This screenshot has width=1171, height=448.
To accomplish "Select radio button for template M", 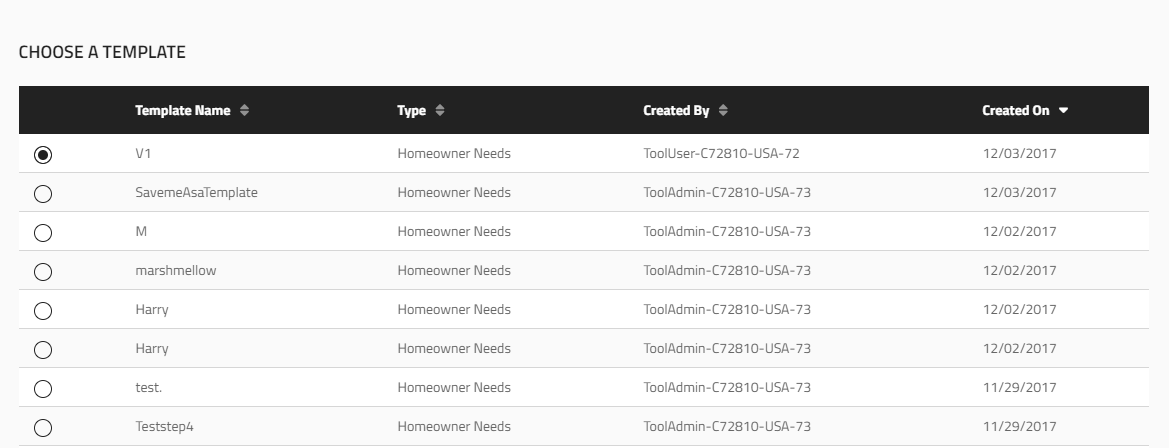I will [43, 232].
